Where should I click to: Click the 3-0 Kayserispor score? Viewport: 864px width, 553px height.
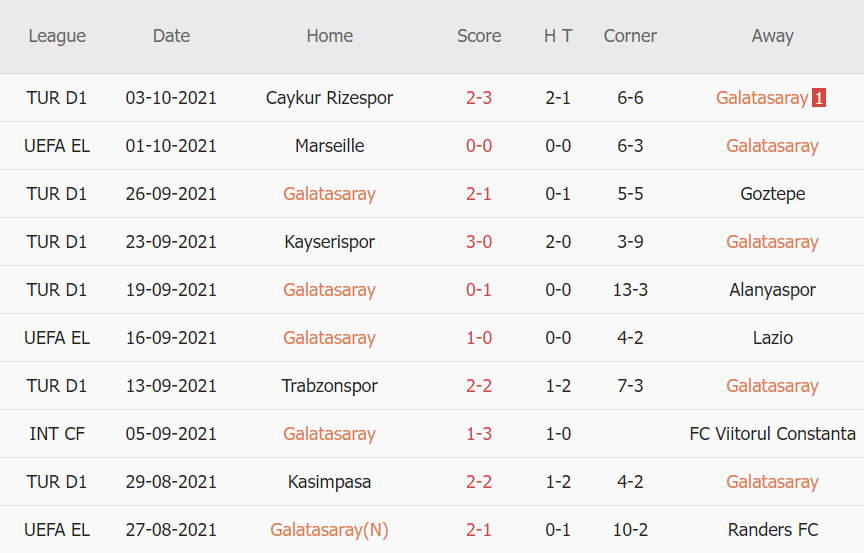click(x=479, y=242)
